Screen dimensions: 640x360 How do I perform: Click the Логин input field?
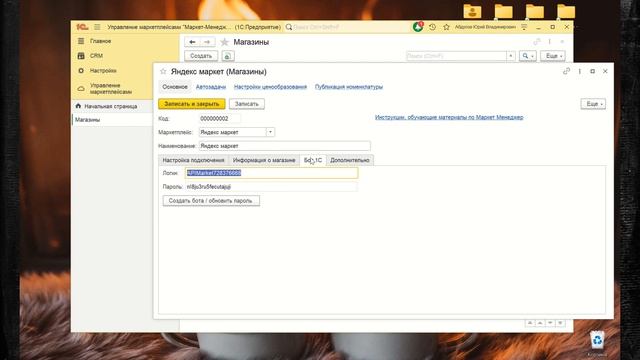click(x=271, y=173)
